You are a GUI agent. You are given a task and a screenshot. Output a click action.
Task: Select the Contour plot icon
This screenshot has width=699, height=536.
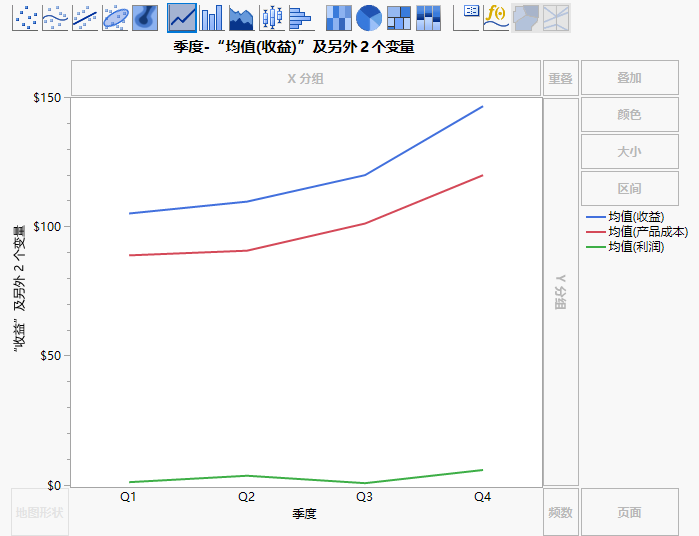point(145,18)
